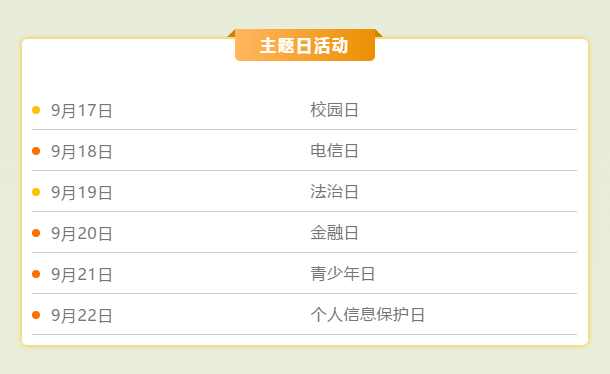Open the 9月17日 date entry
This screenshot has height=374, width=610.
(x=82, y=111)
